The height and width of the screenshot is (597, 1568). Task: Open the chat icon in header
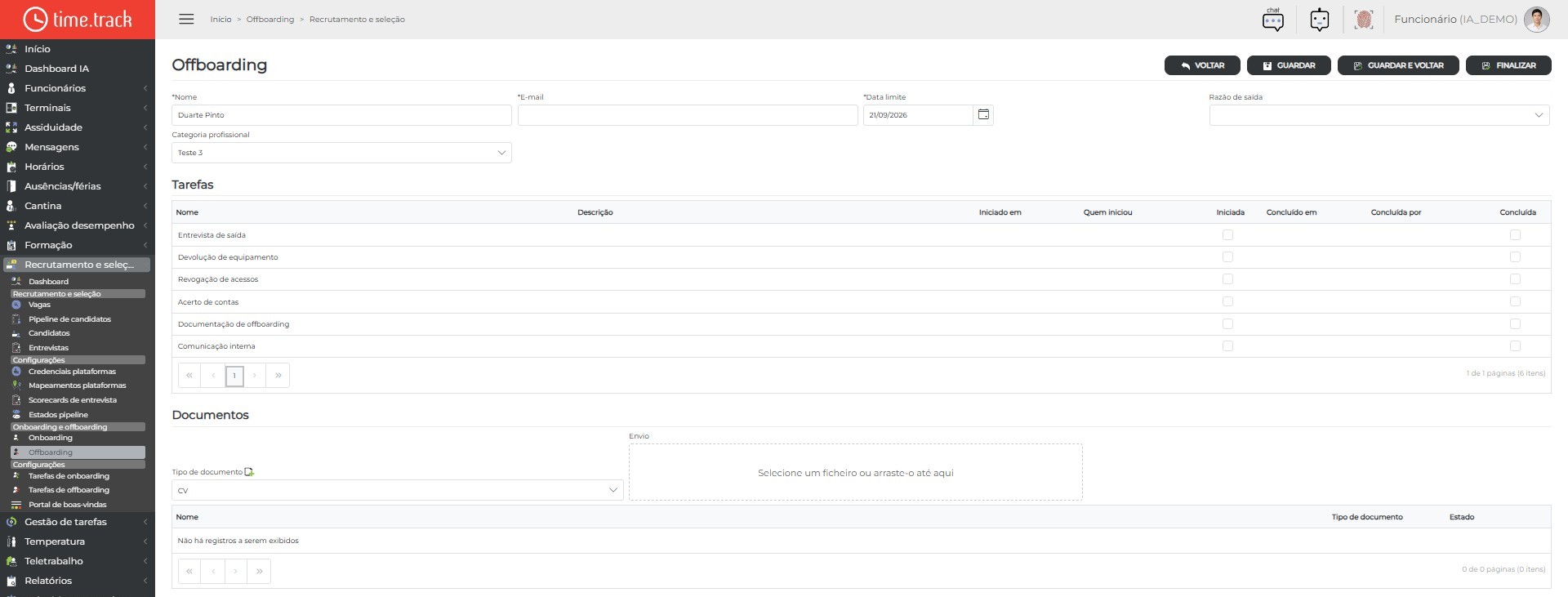coord(1272,20)
